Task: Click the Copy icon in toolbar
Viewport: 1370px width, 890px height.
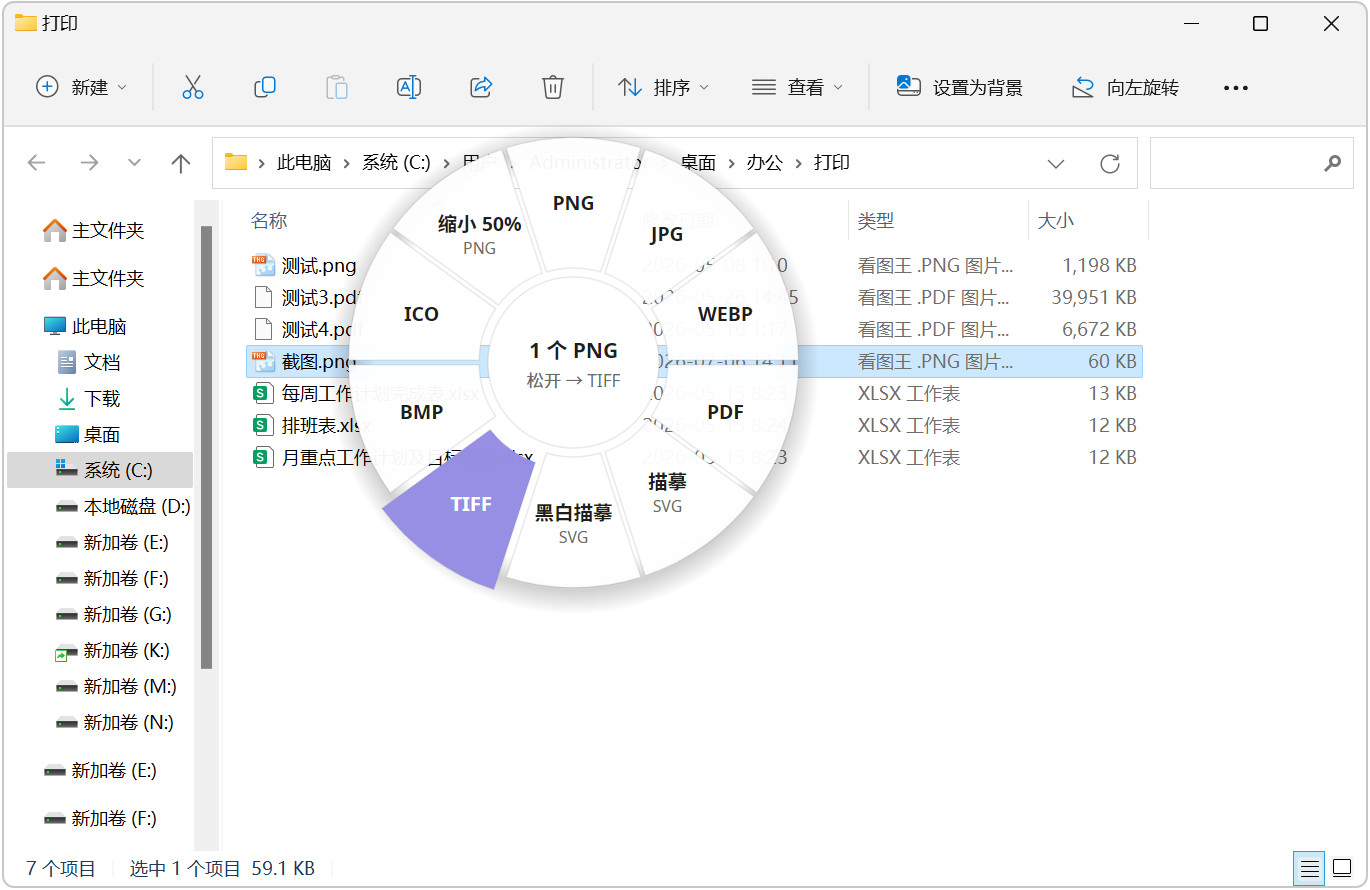Action: click(x=265, y=87)
